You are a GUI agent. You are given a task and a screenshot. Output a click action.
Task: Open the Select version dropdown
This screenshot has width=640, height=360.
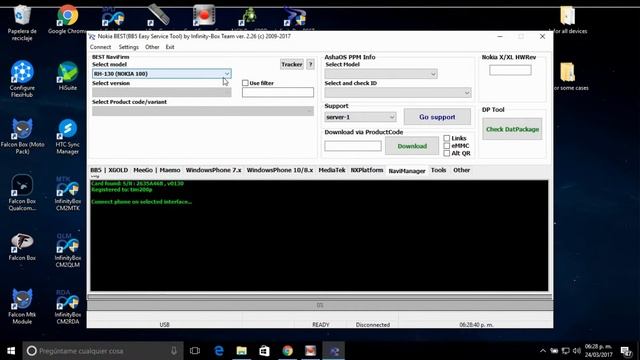(162, 92)
